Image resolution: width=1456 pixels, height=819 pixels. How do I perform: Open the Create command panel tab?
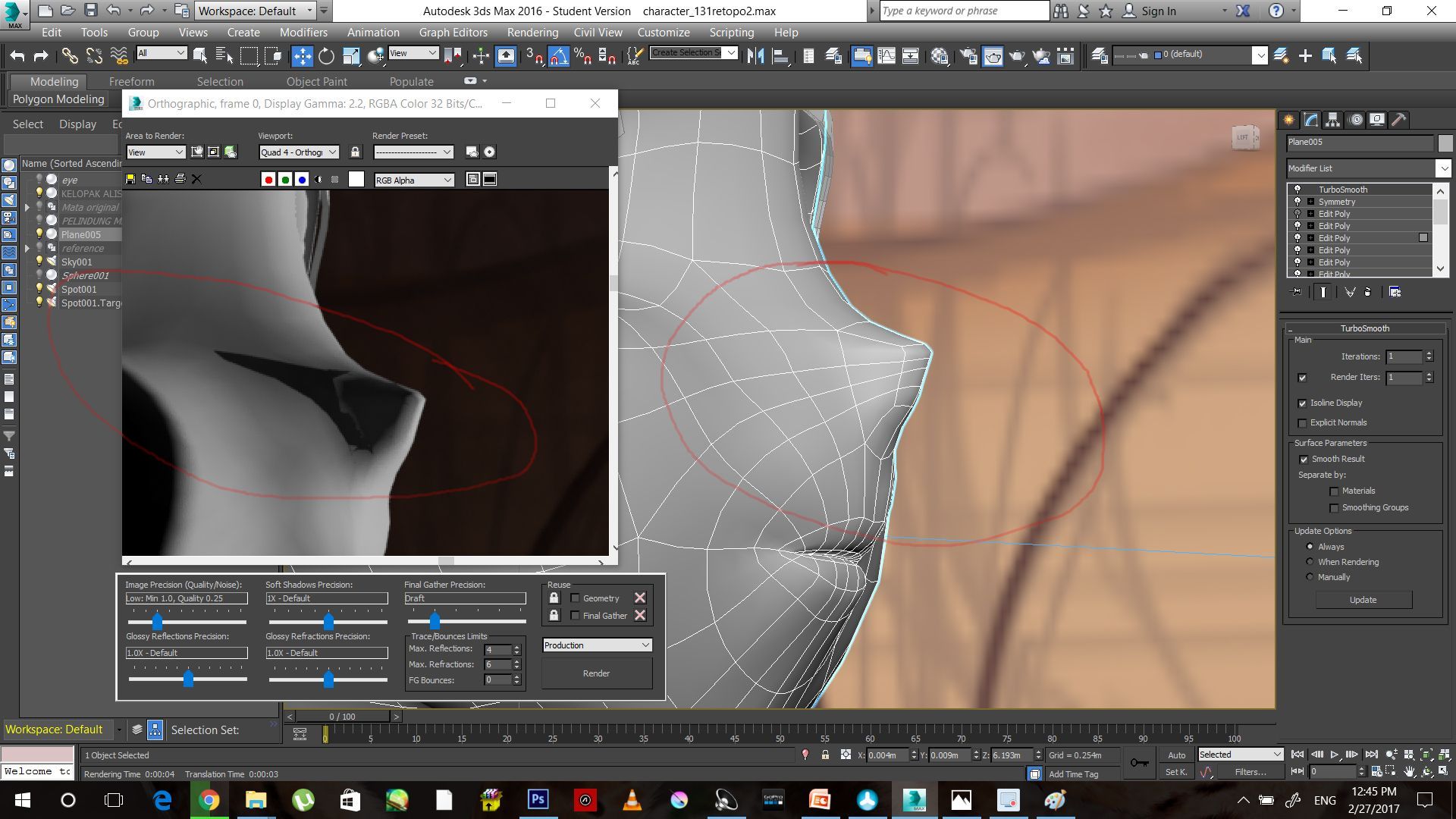pos(1288,120)
